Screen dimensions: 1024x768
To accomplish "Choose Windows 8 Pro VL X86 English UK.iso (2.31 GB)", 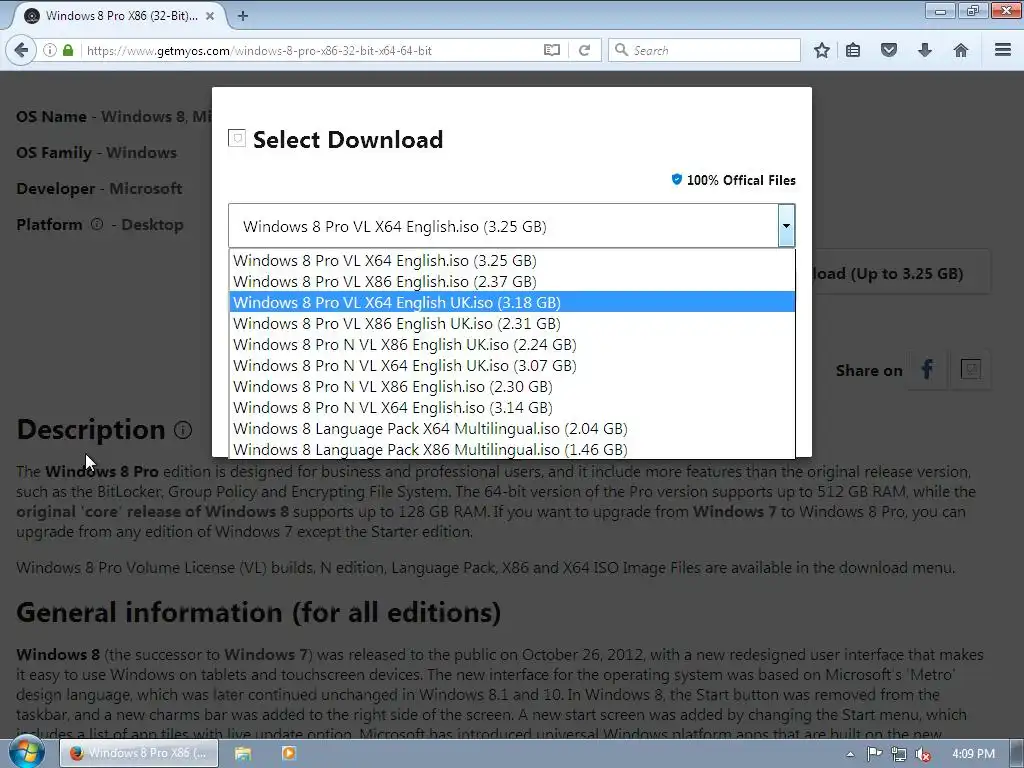I will [512, 323].
